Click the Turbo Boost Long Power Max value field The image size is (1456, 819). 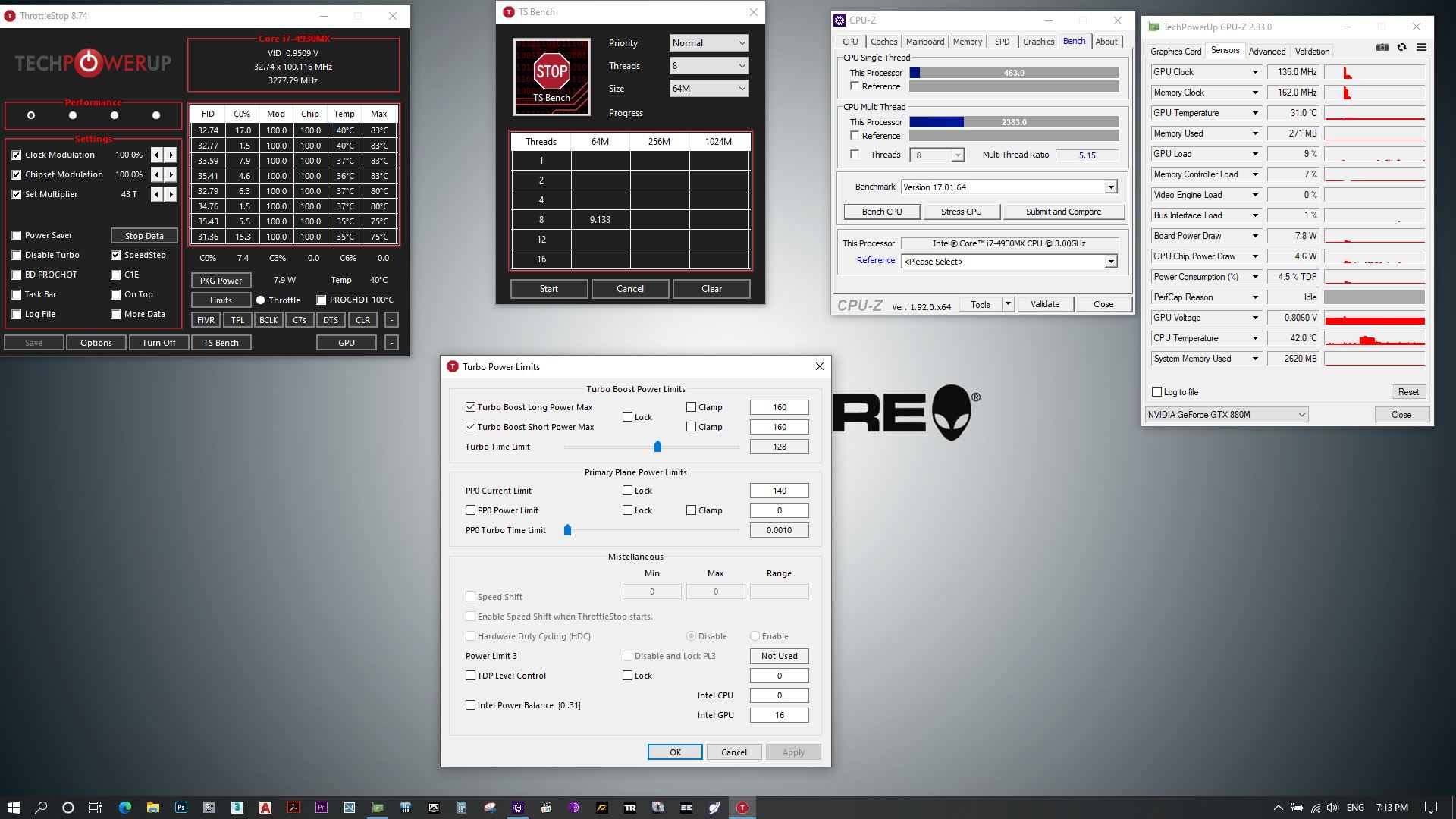tap(780, 407)
